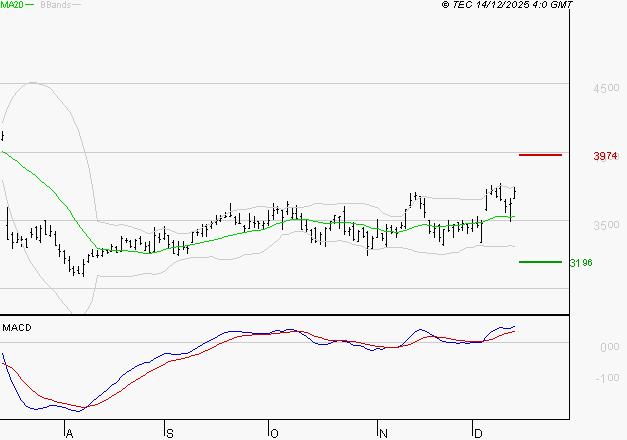Click the gray BBands legend line sample

point(77,5)
